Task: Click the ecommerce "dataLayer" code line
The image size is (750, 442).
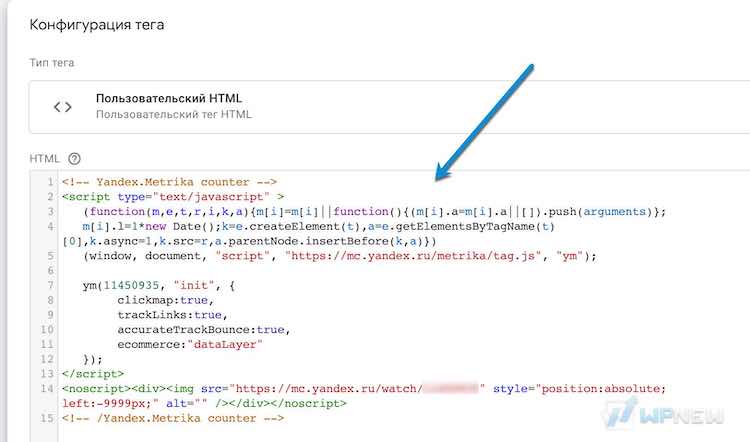Action: (190, 344)
